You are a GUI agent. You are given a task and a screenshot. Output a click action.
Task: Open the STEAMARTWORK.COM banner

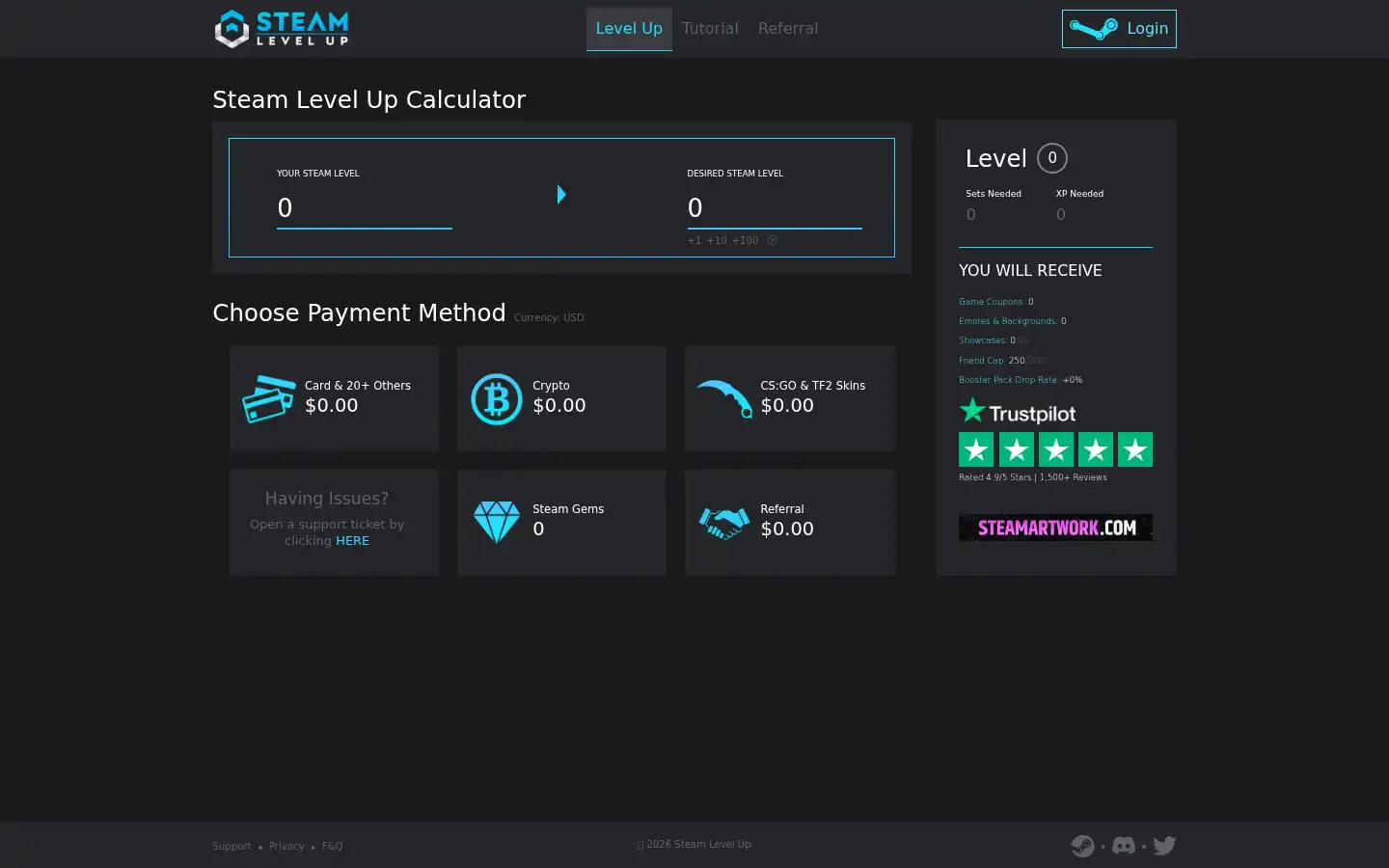pos(1055,528)
